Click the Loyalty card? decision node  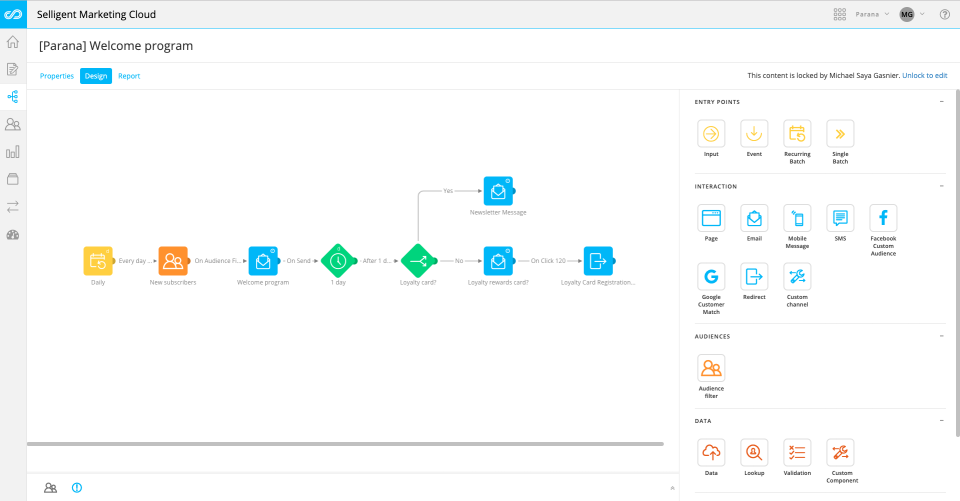tap(418, 261)
